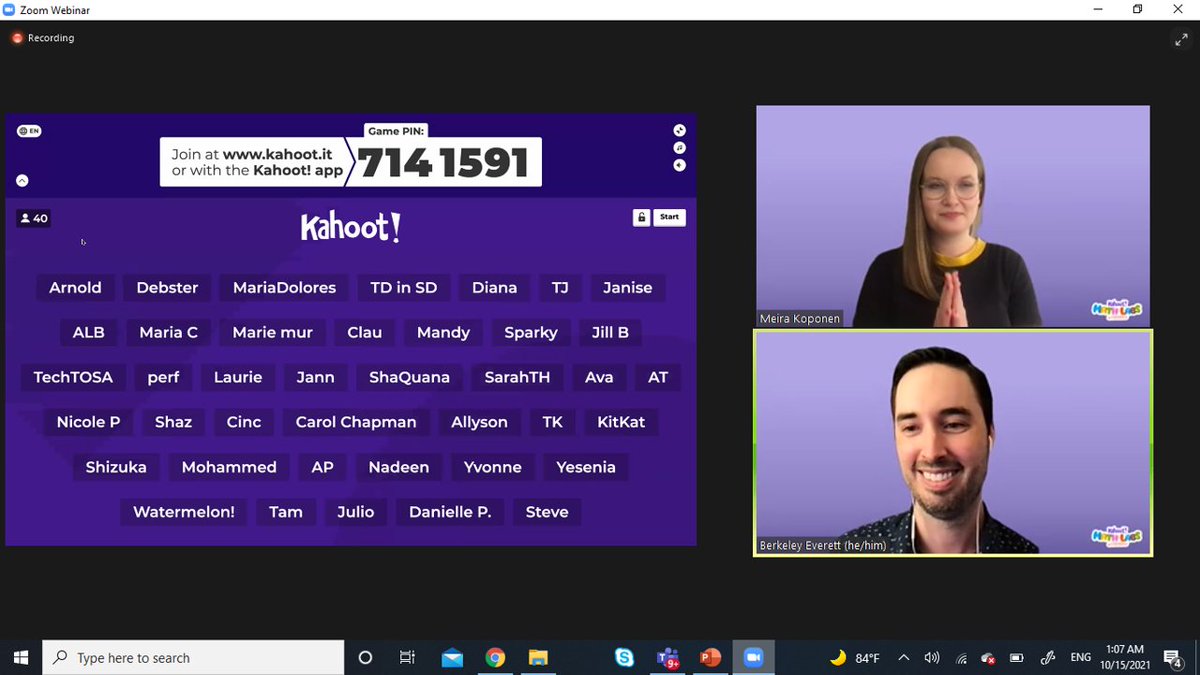Viewport: 1200px width, 675px height.
Task: Select player perf
Action: (163, 378)
